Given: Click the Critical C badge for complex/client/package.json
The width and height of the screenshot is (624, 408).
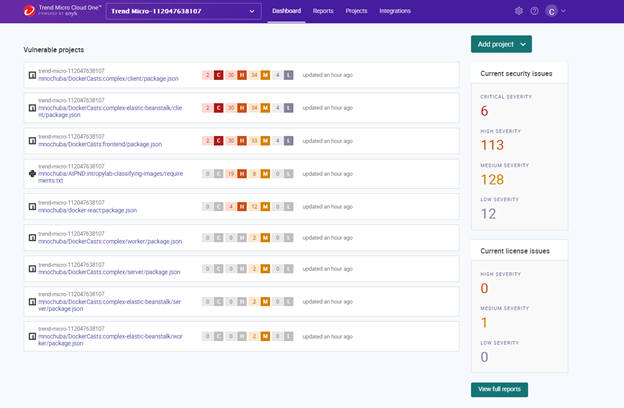Looking at the screenshot, I should pyautogui.click(x=218, y=75).
